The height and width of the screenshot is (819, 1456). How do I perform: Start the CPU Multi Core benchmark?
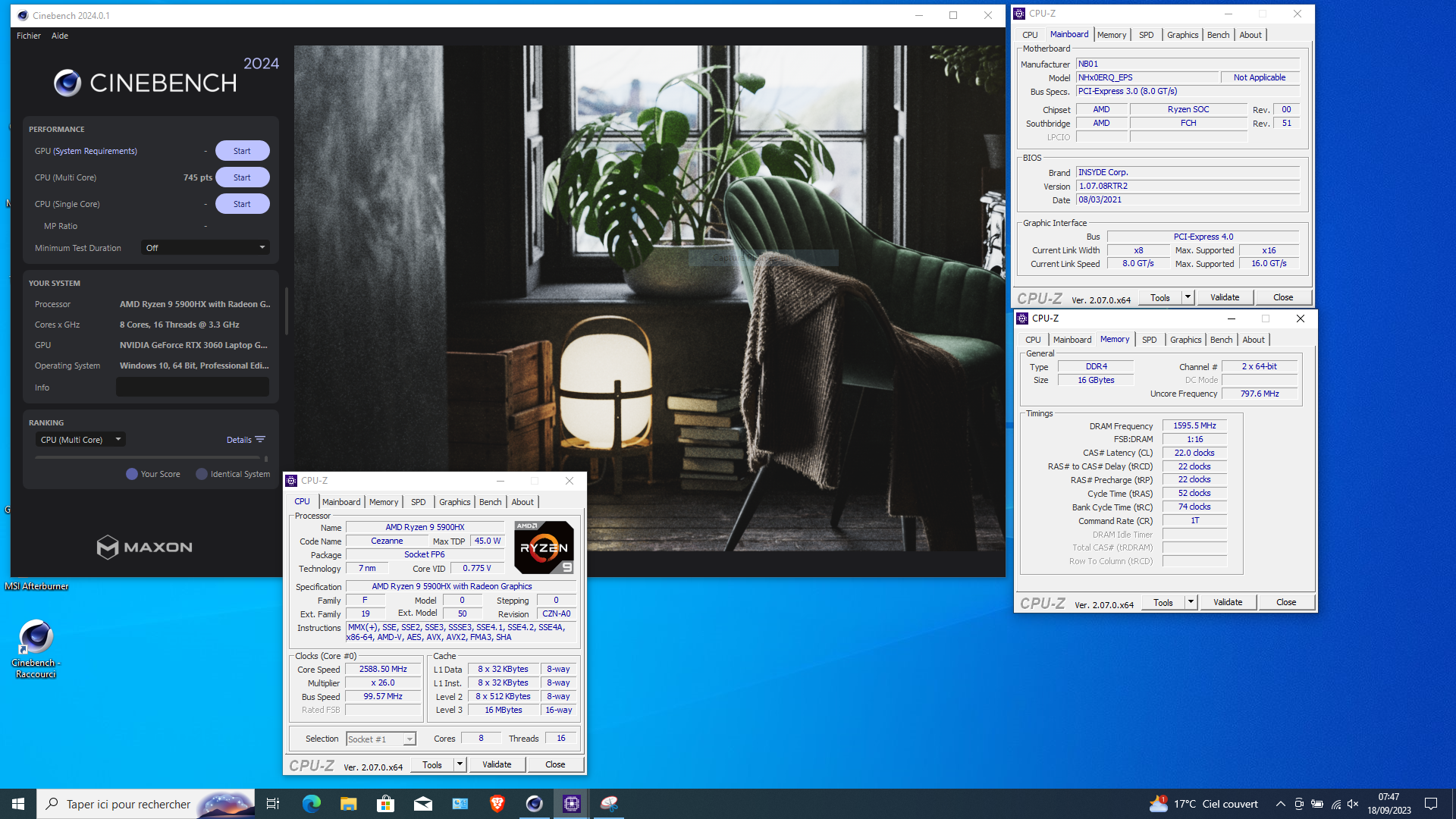[242, 177]
